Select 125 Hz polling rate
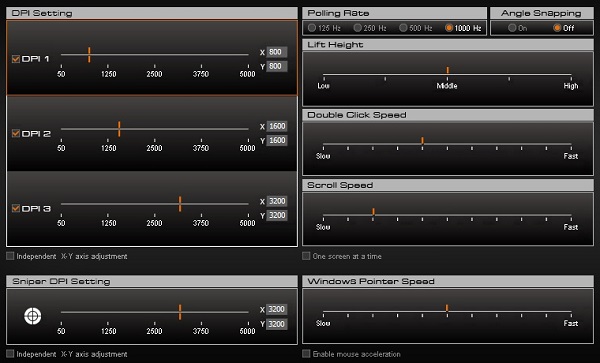Viewport: 600px width, 363px height. coord(312,28)
